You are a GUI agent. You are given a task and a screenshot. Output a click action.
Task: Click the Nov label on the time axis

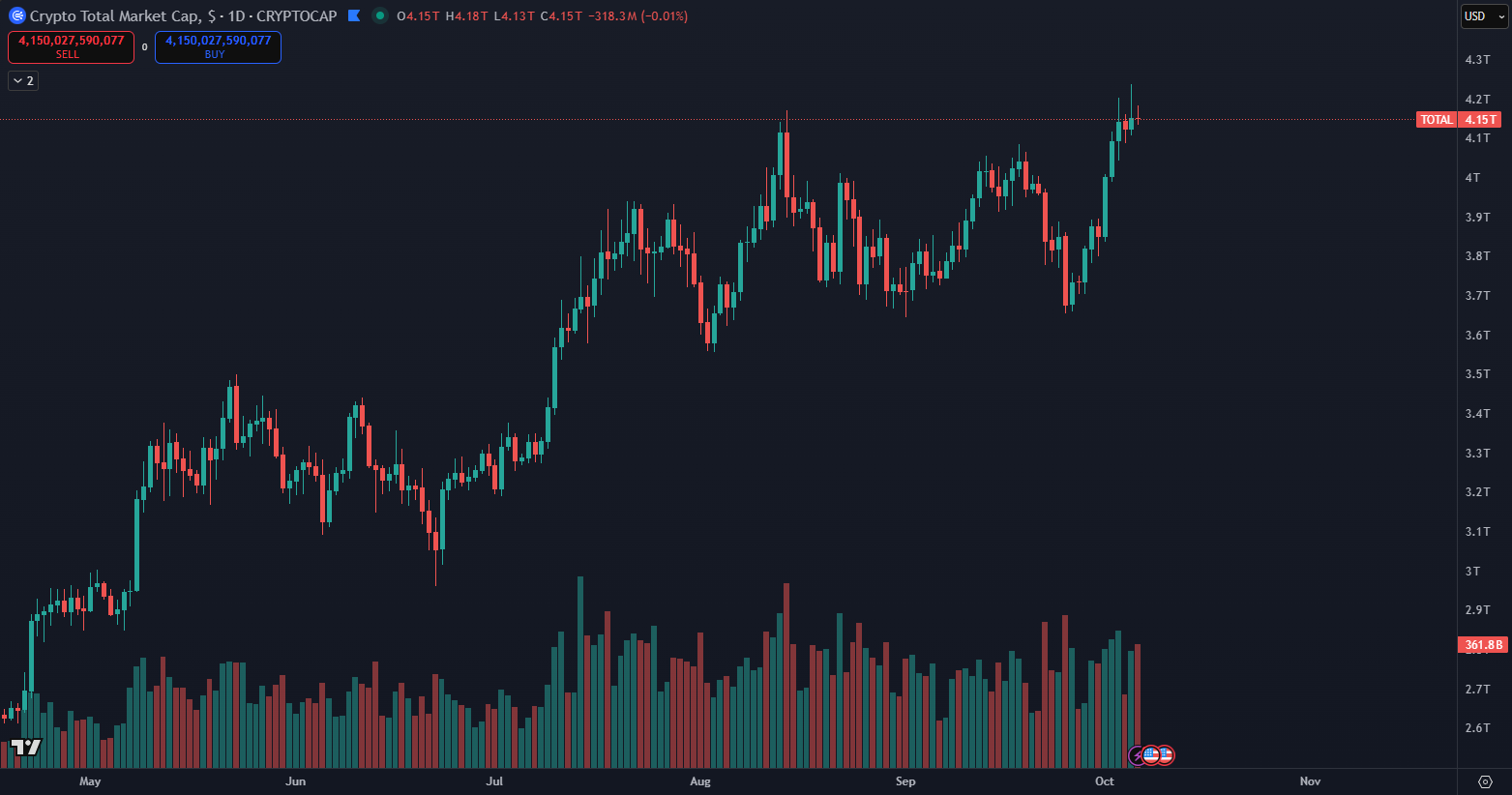pos(1310,781)
